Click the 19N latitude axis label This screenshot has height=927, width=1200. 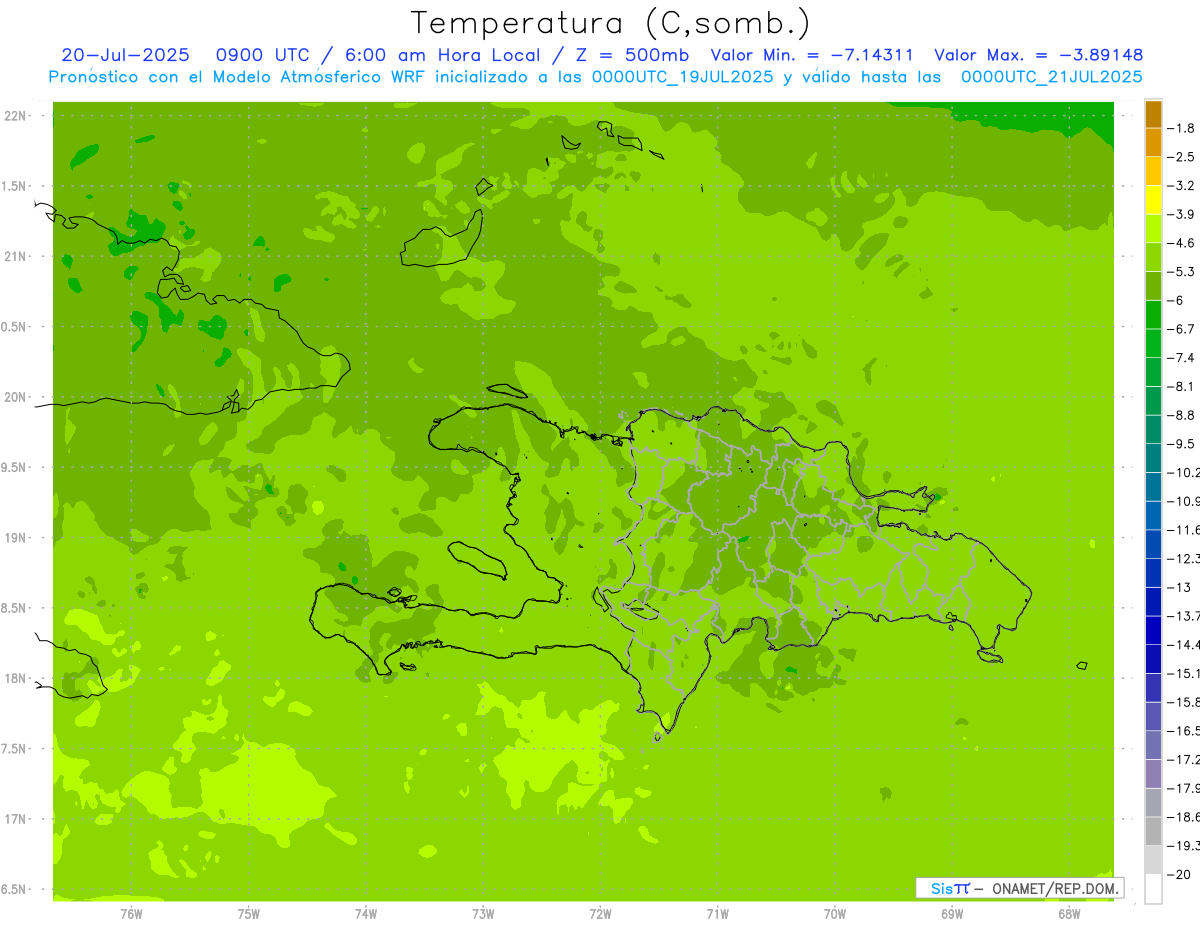point(15,538)
